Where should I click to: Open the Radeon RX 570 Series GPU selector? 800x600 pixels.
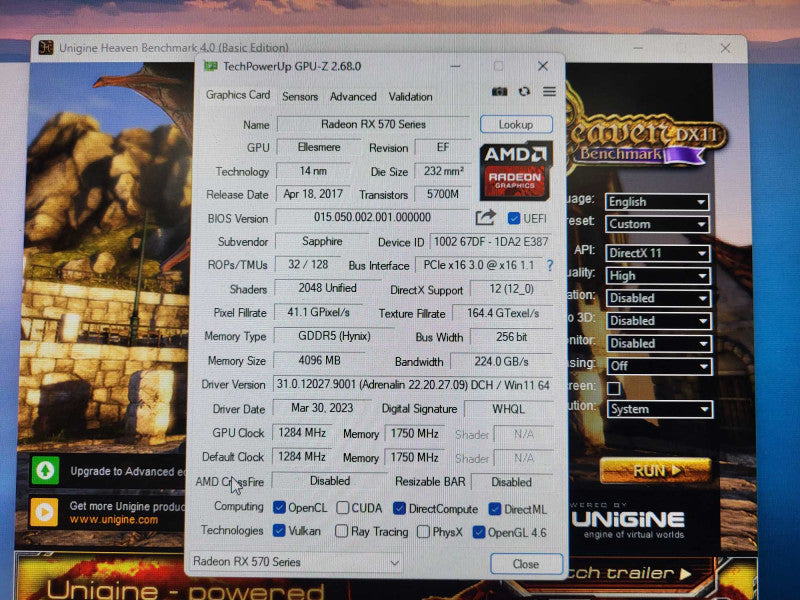point(296,562)
